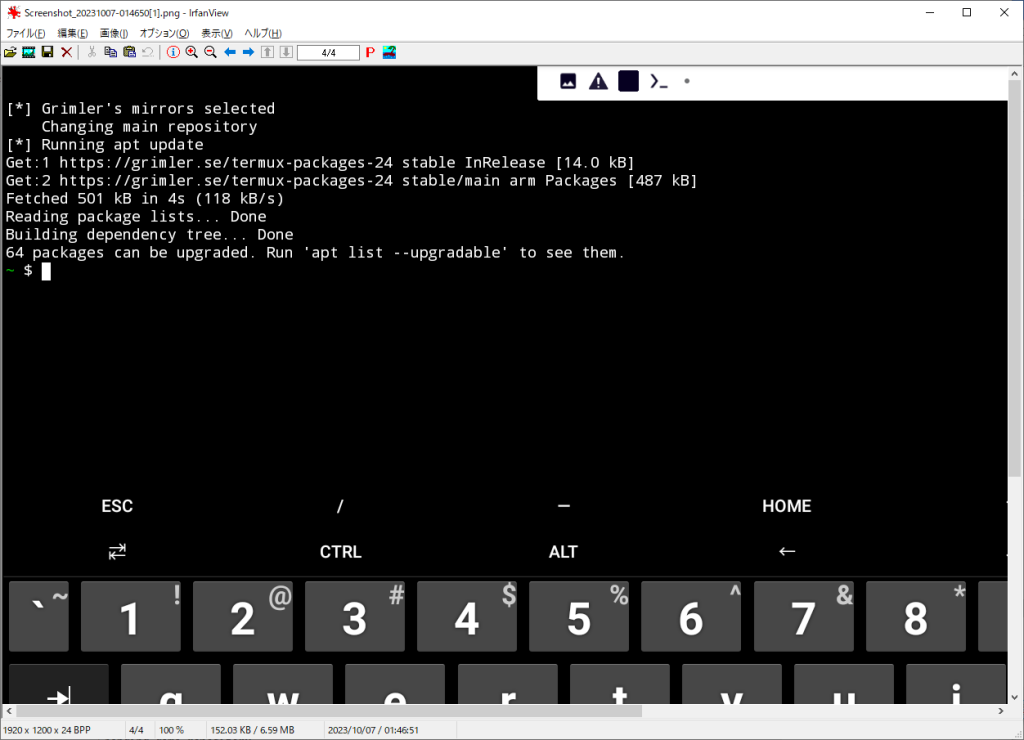The height and width of the screenshot is (740, 1024).
Task: Open the 編集(E) menu
Action: coord(72,33)
